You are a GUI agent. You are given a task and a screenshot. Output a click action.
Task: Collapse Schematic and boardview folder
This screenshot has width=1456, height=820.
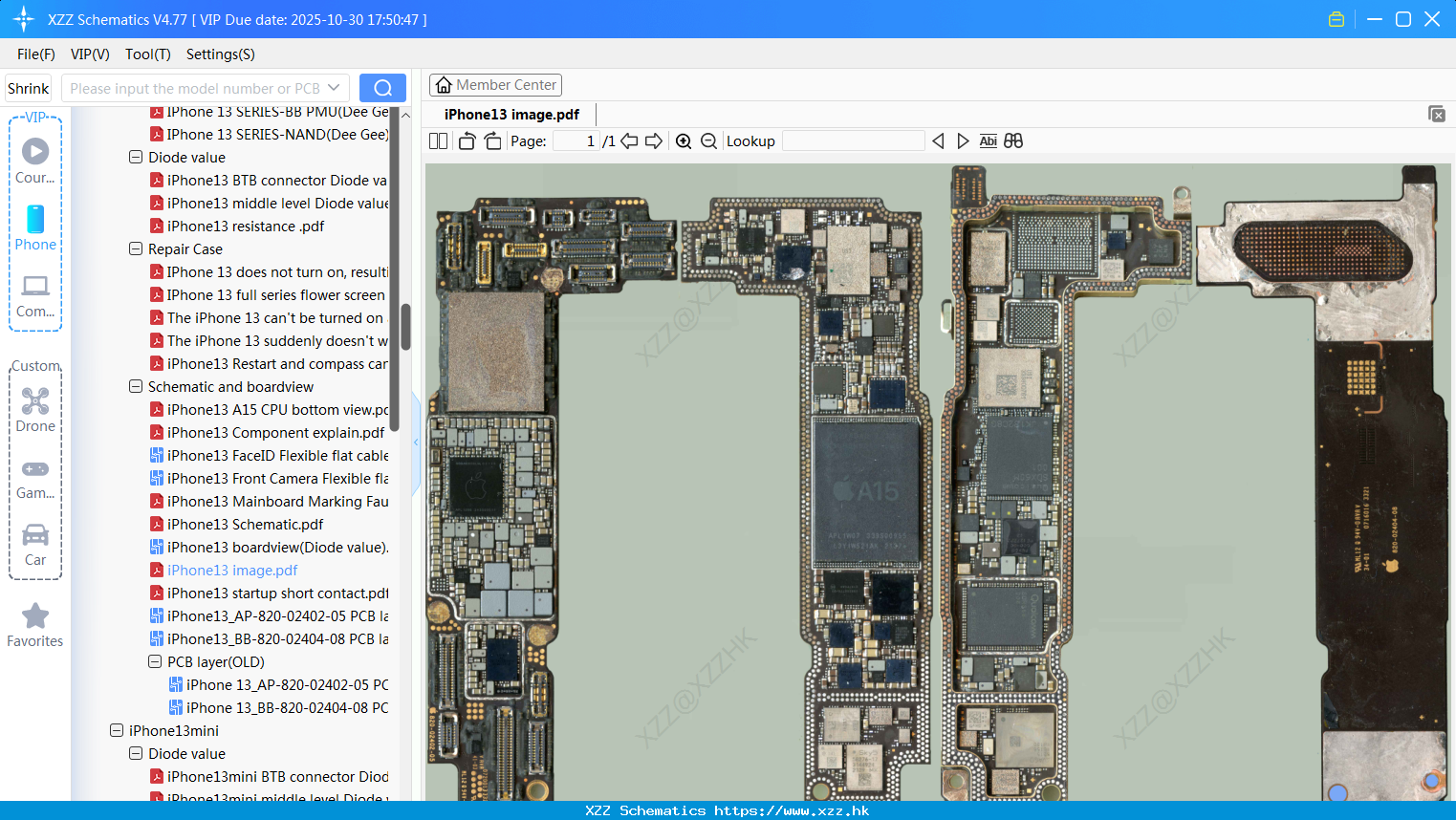pos(136,386)
